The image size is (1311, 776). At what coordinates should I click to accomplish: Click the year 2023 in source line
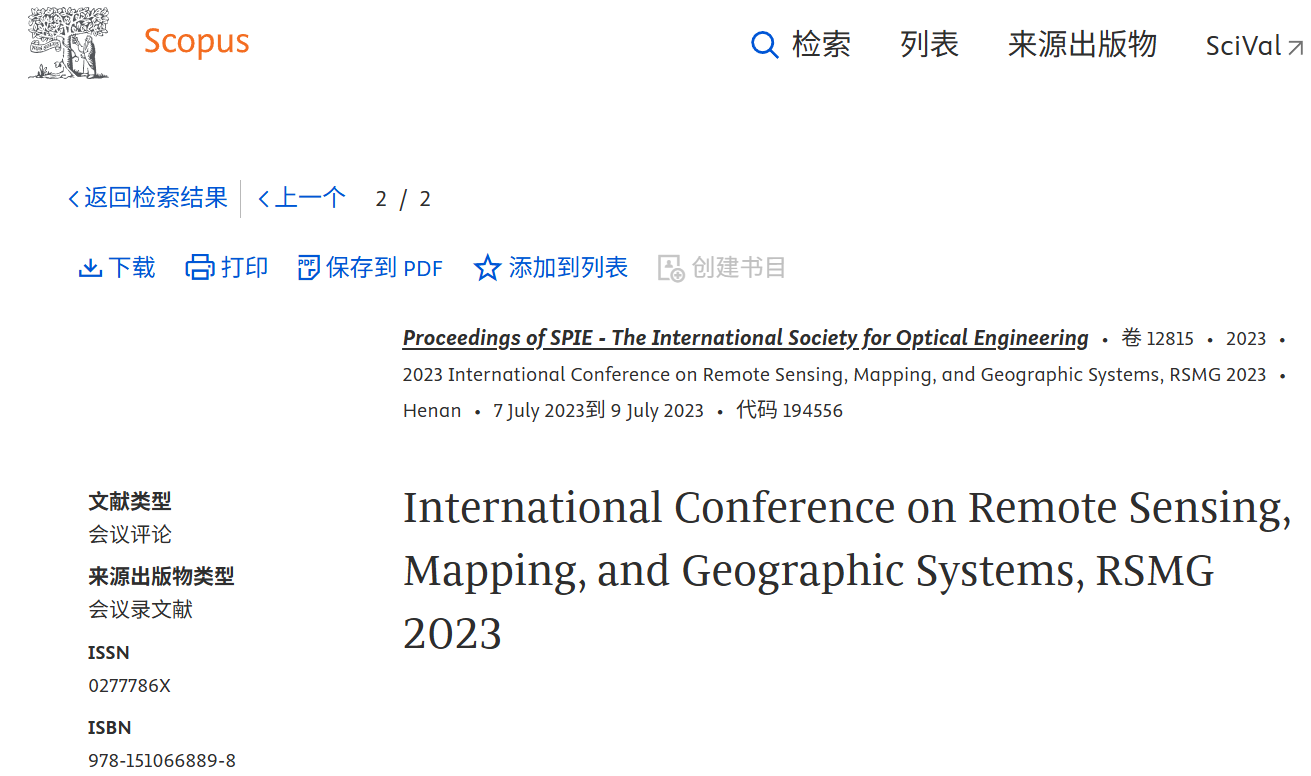point(1246,339)
